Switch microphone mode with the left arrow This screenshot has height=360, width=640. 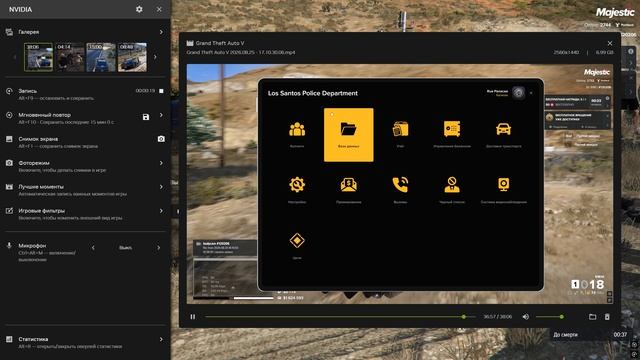(x=93, y=248)
